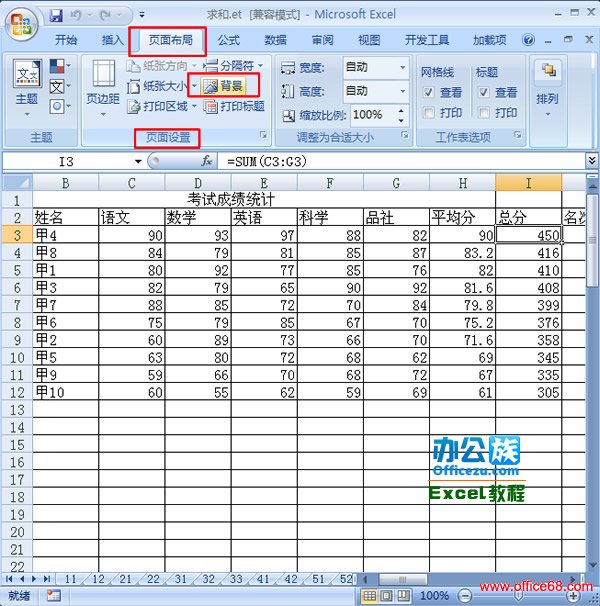Select sheet tab 51
The width and height of the screenshot is (600, 606).
point(318,579)
